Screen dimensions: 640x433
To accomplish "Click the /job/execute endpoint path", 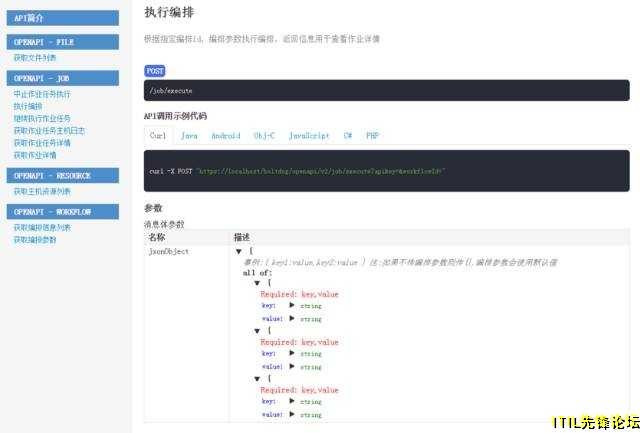I will click(x=171, y=91).
